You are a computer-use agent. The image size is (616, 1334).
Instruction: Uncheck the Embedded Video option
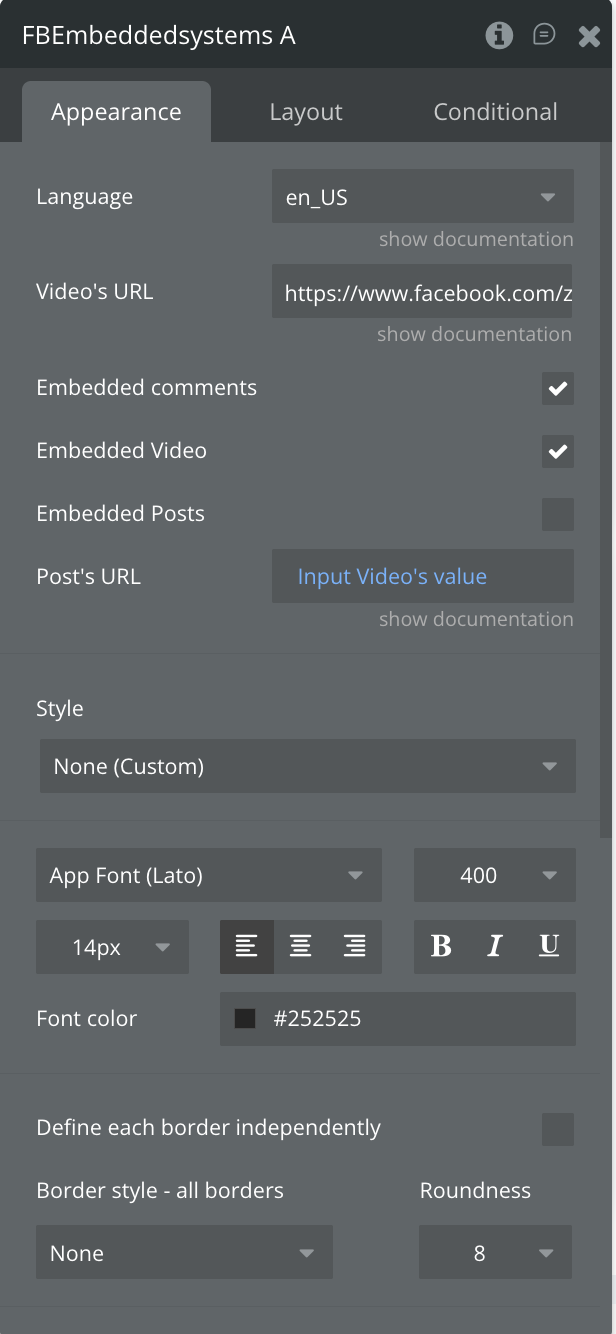point(558,451)
